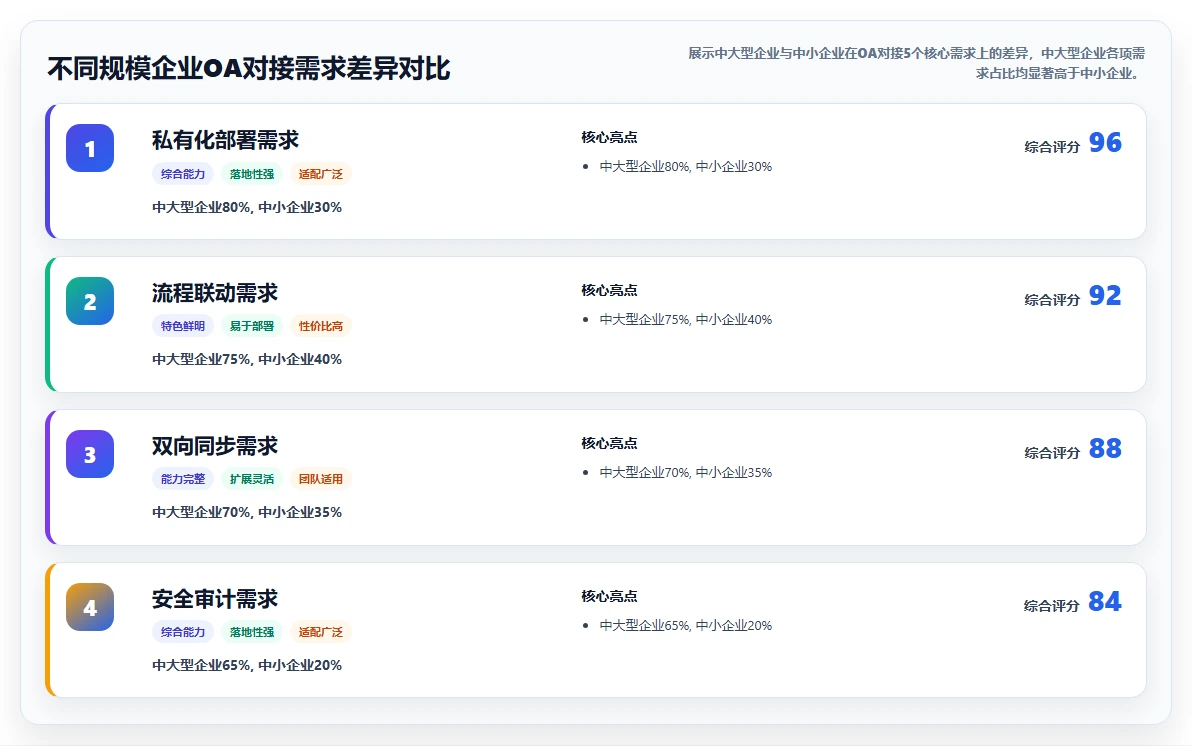Screen dimensions: 1192x746
Task: Click the page title 不同规模企业OA对接需求差异对比
Action: click(x=249, y=68)
